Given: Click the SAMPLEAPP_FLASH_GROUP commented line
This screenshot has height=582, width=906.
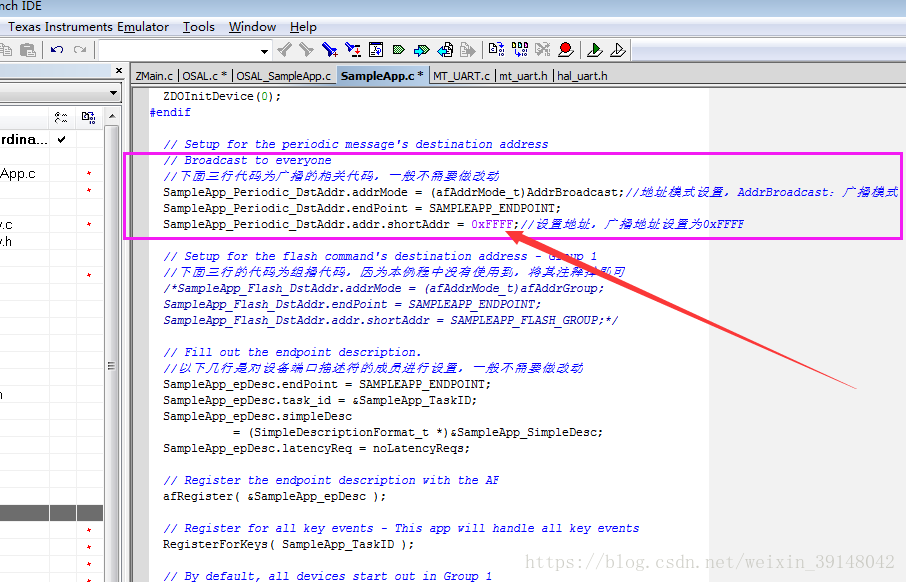Looking at the screenshot, I should (391, 320).
